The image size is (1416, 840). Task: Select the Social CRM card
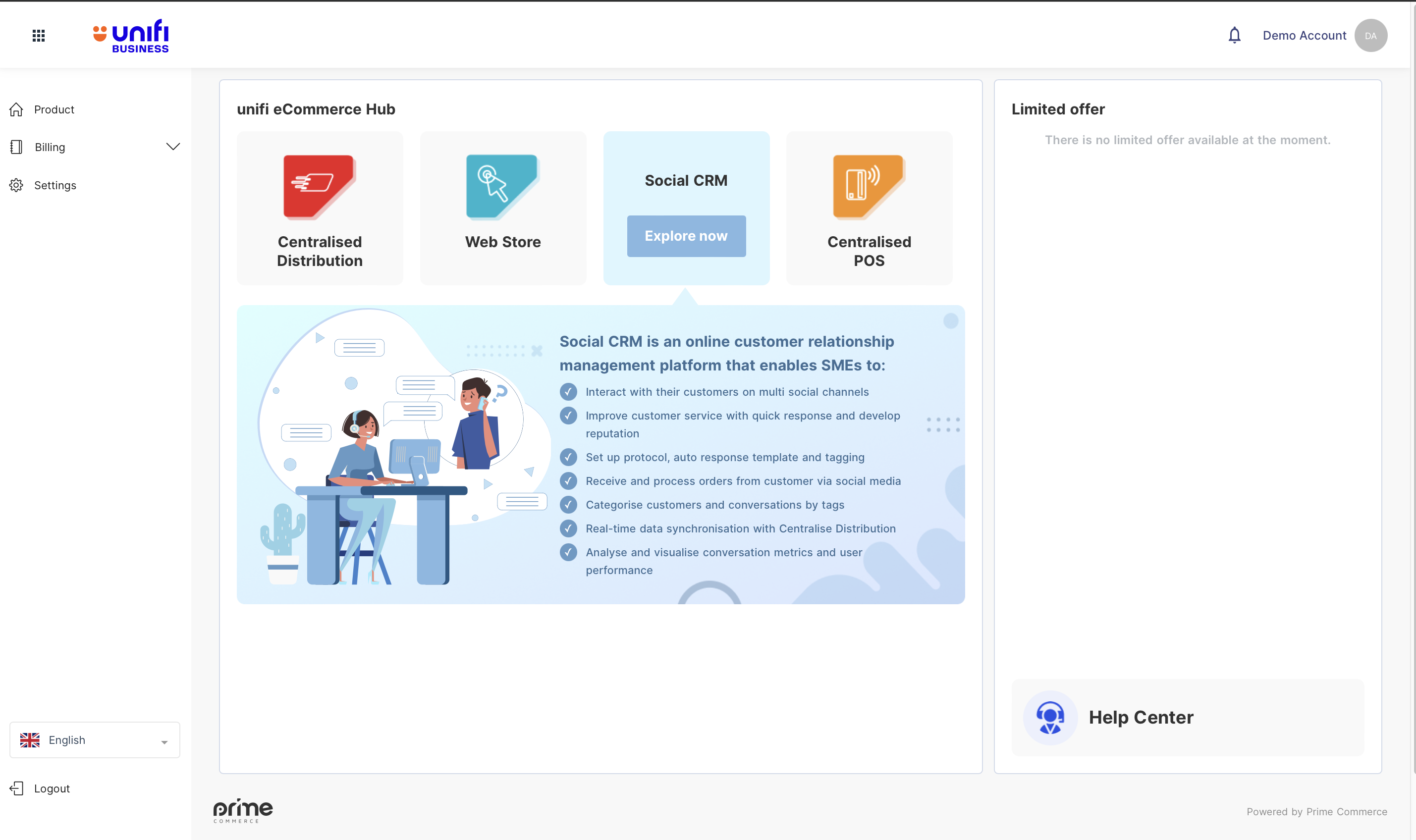686,181
